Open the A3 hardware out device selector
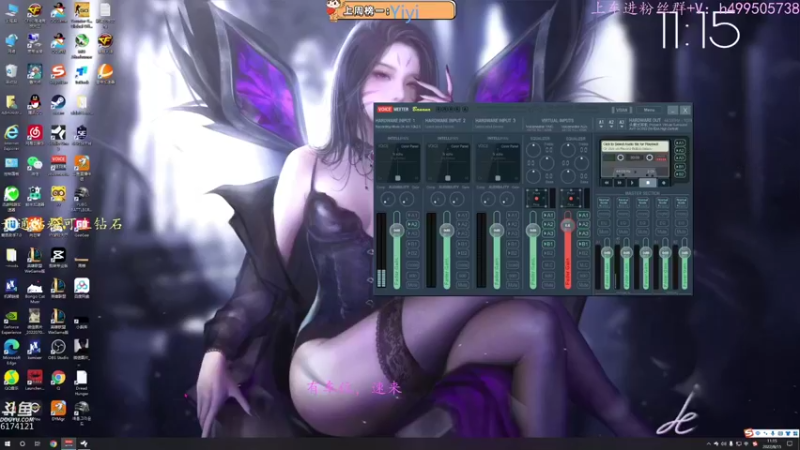Screen dimensions: 800x450 [621, 123]
